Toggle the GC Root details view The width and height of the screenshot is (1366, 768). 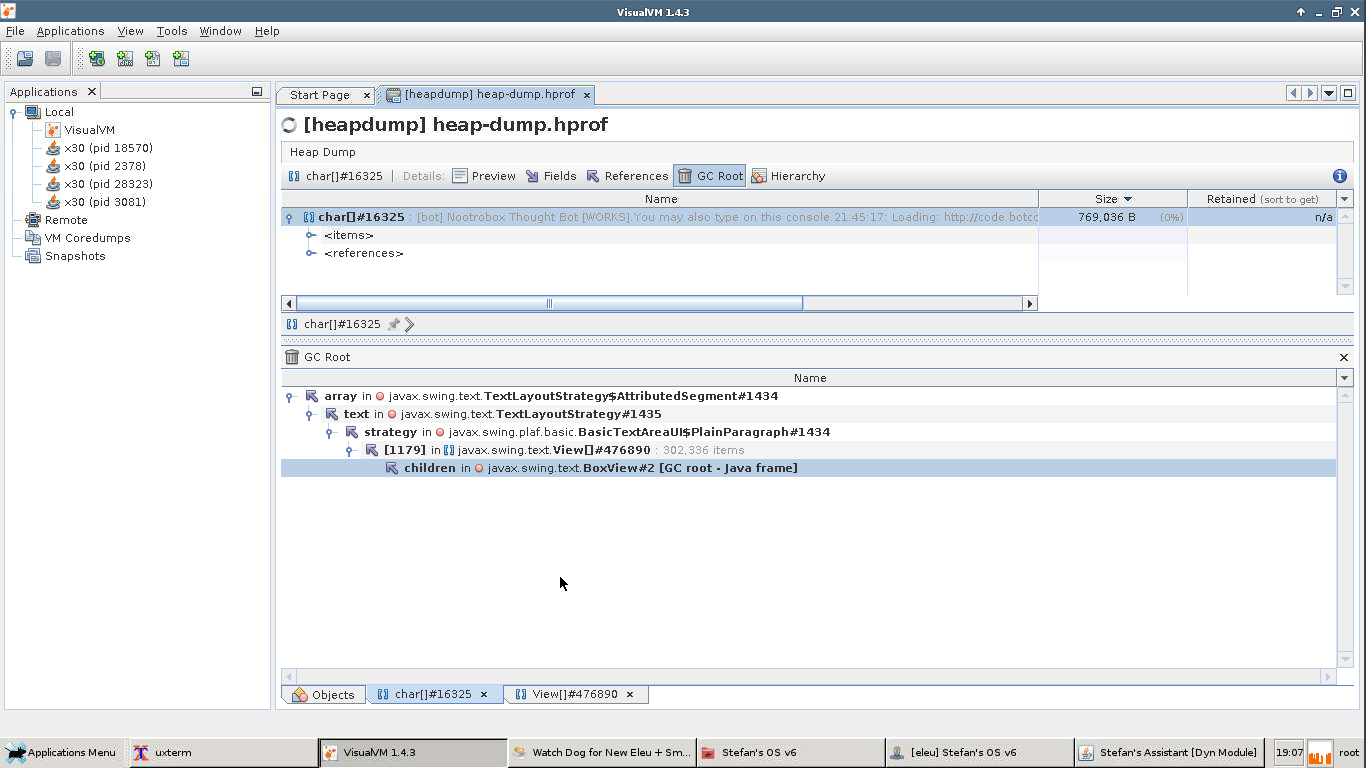coord(710,176)
